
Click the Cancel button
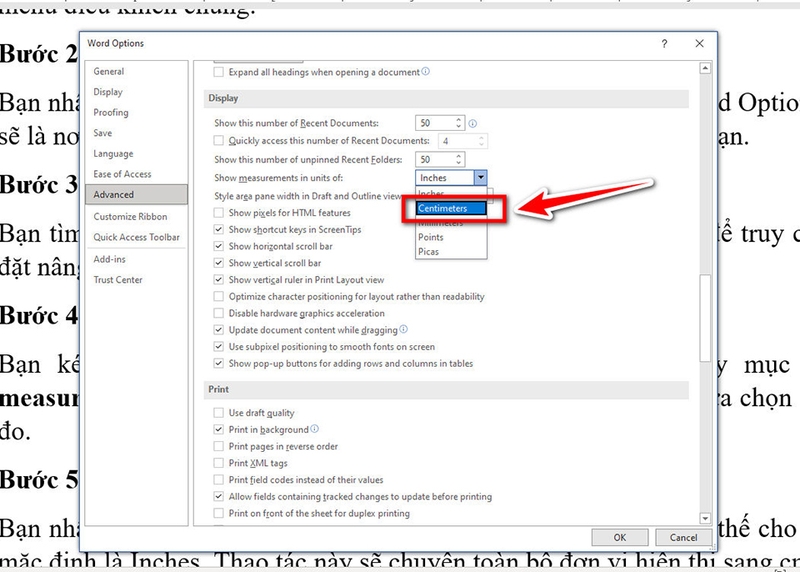coord(684,537)
